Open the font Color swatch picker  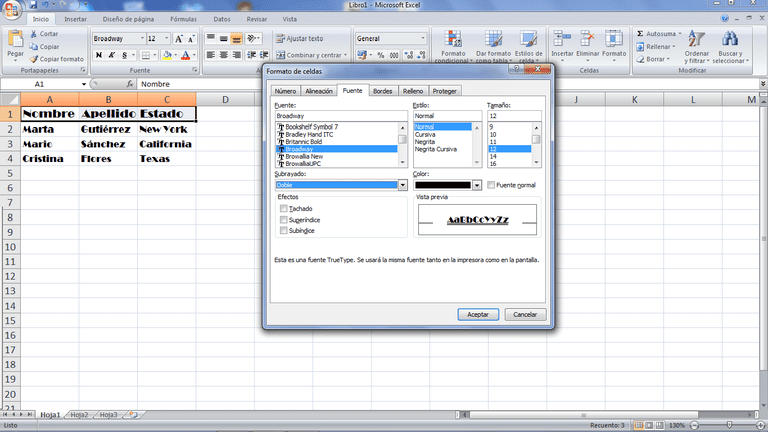477,185
